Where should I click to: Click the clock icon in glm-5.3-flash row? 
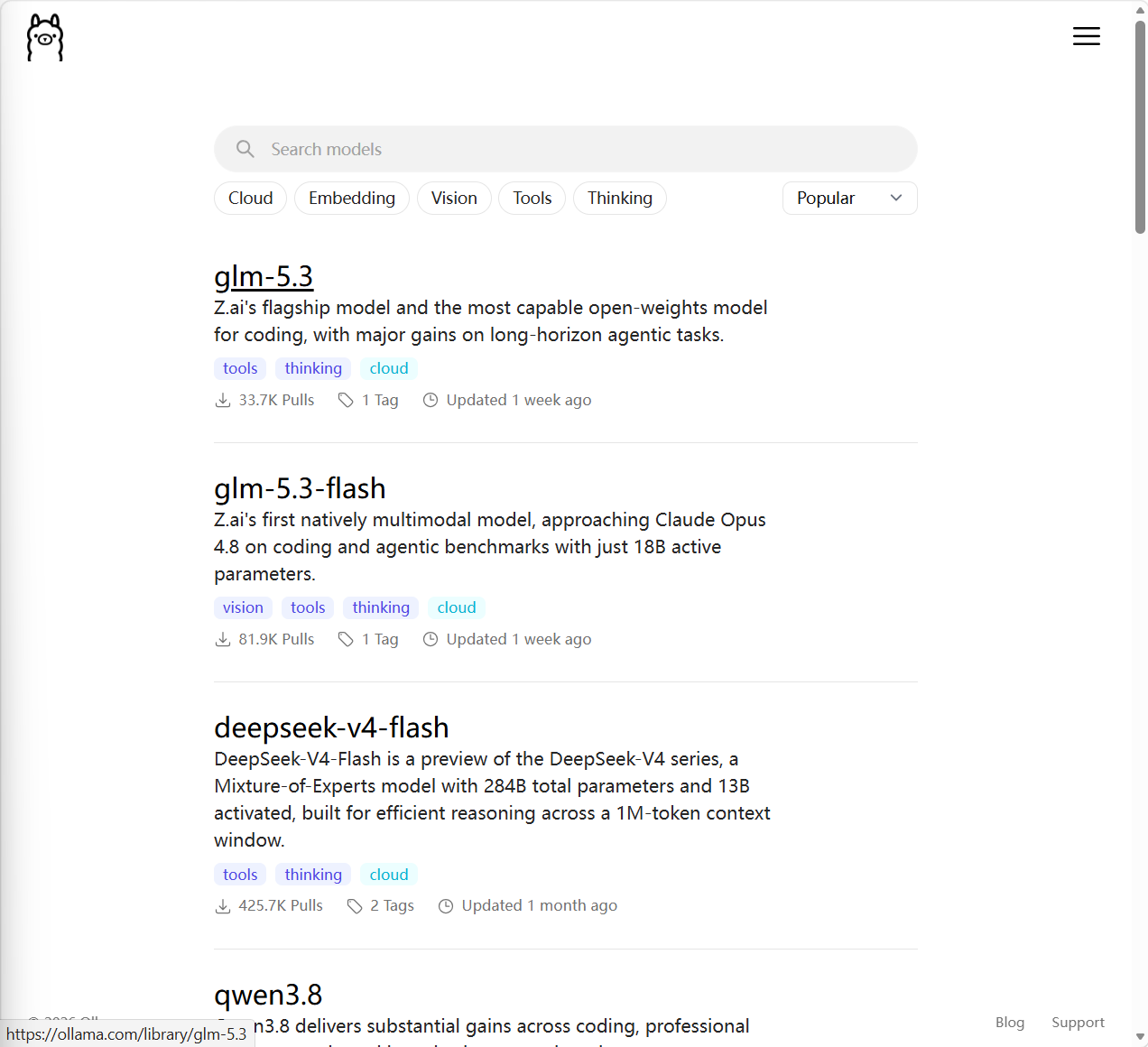click(x=430, y=639)
